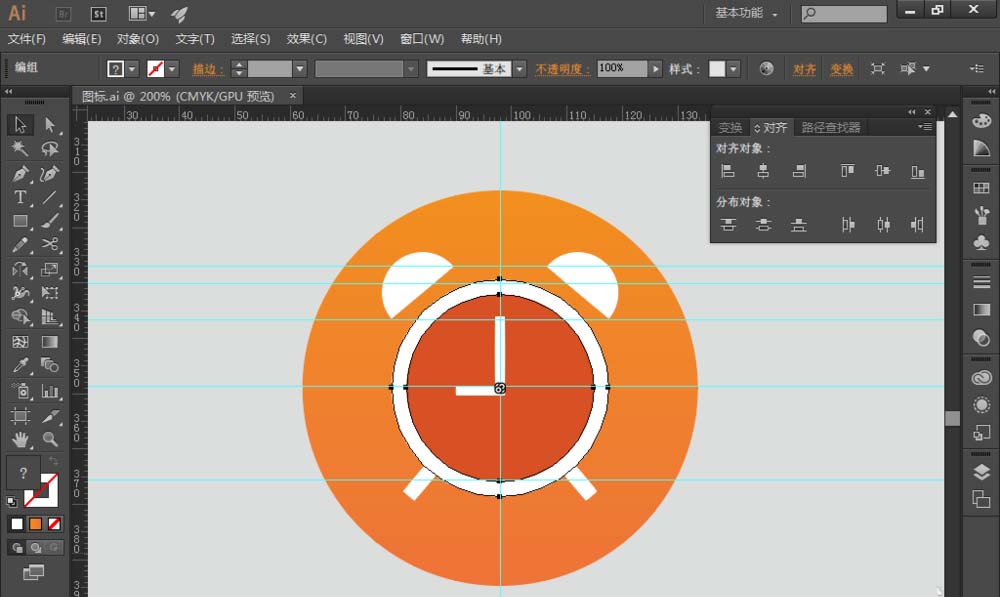Enable Draw Behind mode
1000x597 pixels.
36,548
